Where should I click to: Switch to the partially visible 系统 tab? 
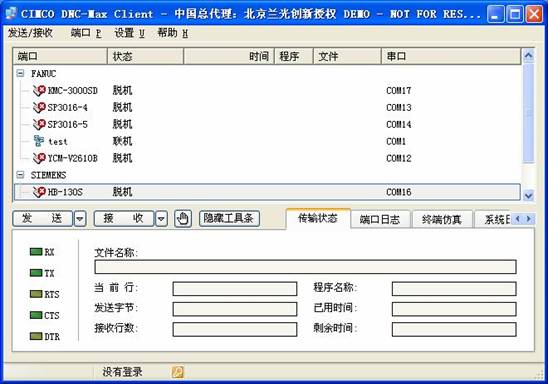coord(493,219)
